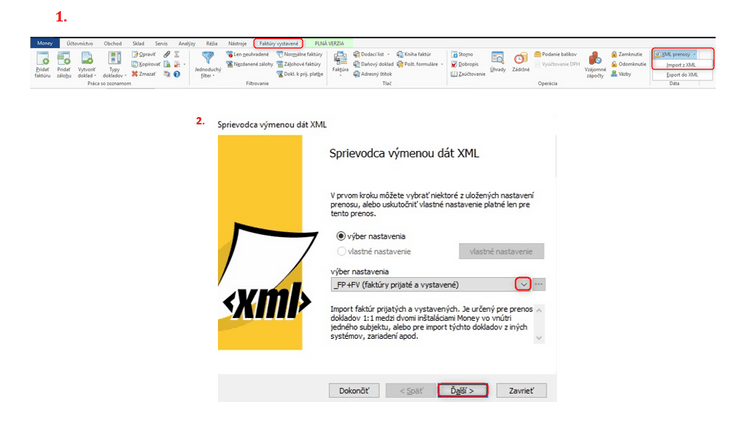Viewport: 738px width, 423px height.
Task: Open the Úhrady tool in ribbon
Action: tap(498, 60)
